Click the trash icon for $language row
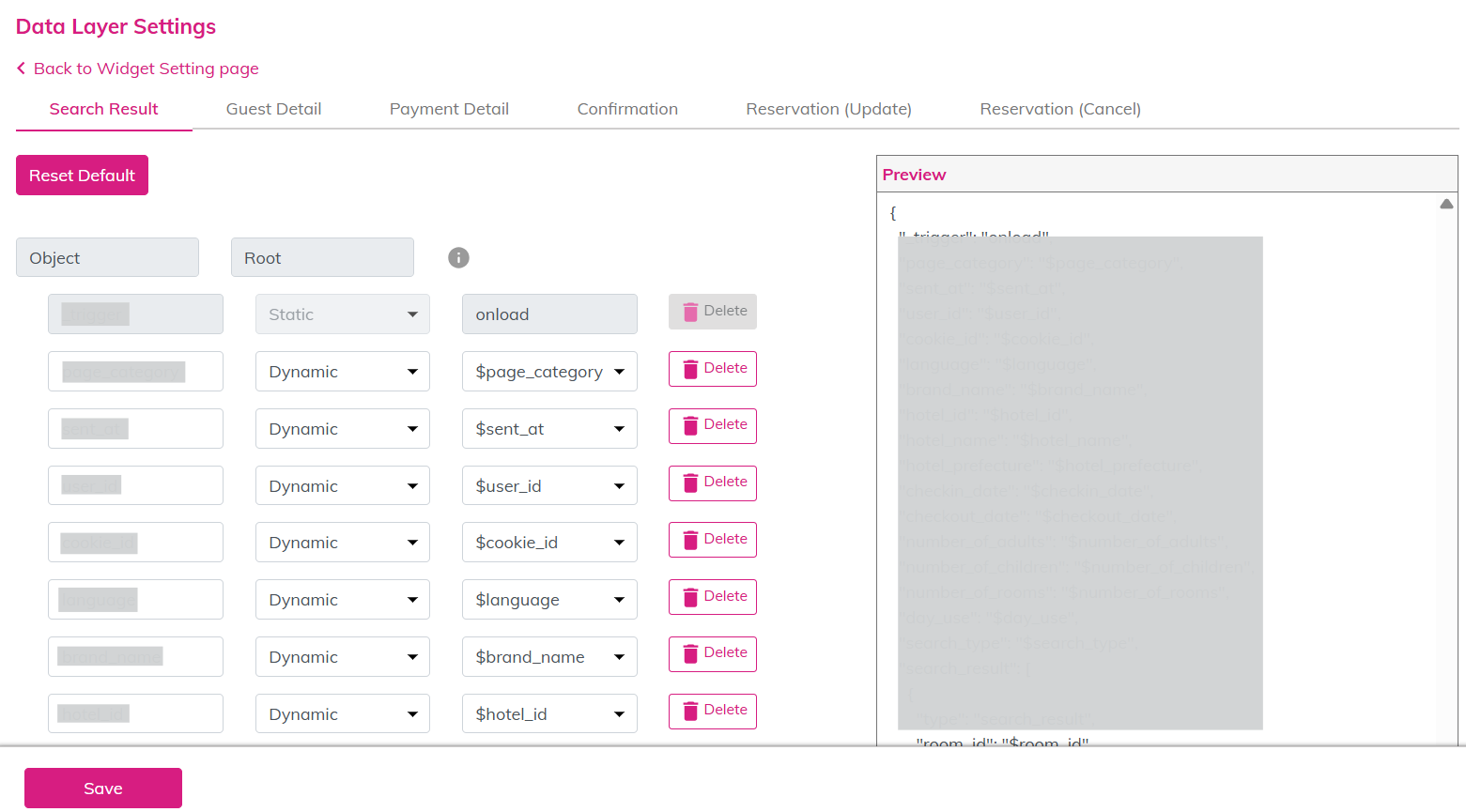 pyautogui.click(x=690, y=597)
